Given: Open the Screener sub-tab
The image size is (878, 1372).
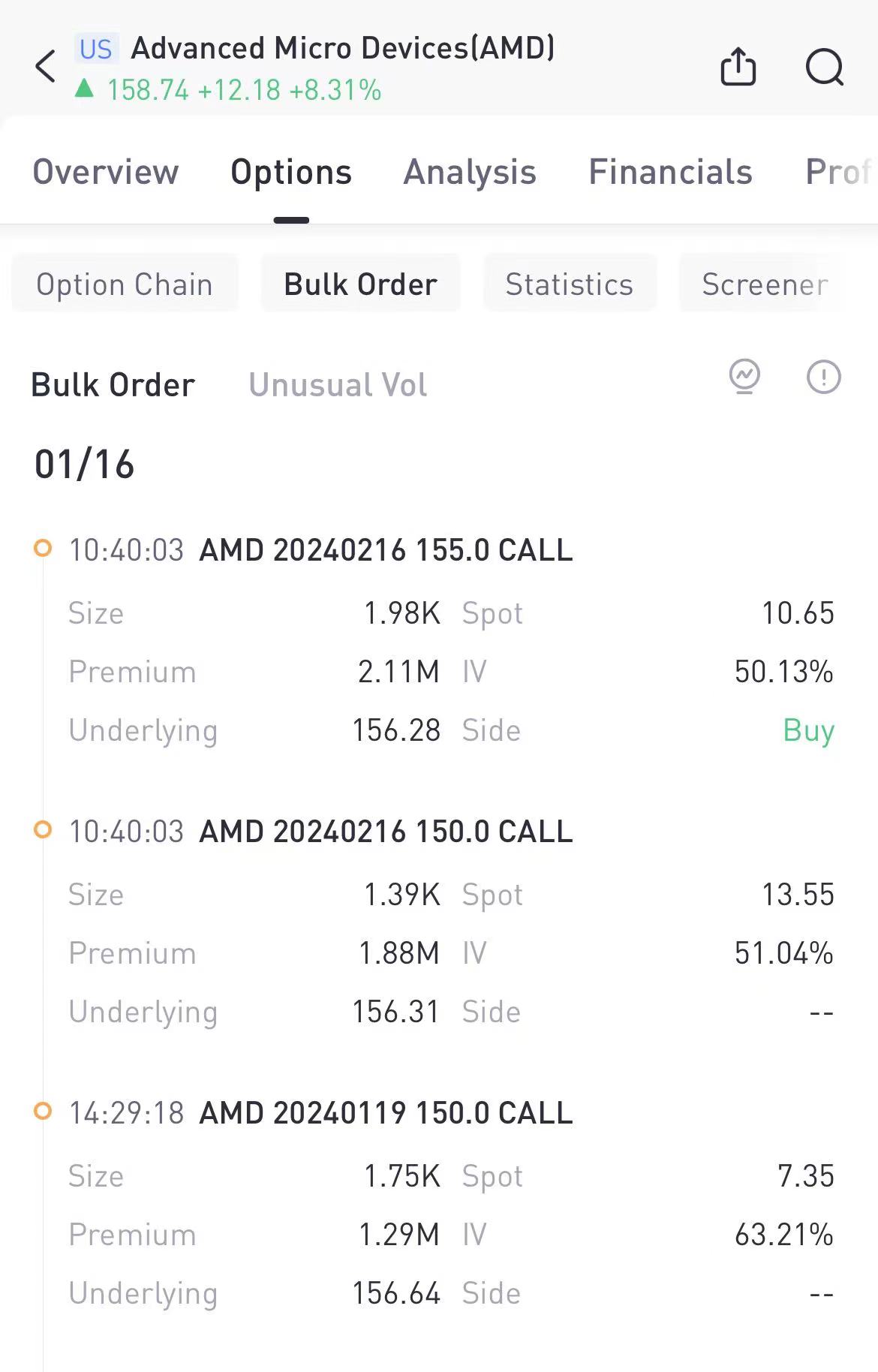Looking at the screenshot, I should [765, 284].
